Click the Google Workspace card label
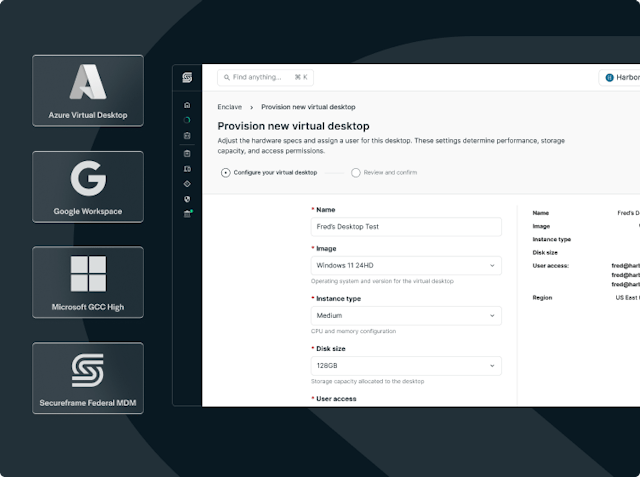The height and width of the screenshot is (477, 640). [x=88, y=211]
